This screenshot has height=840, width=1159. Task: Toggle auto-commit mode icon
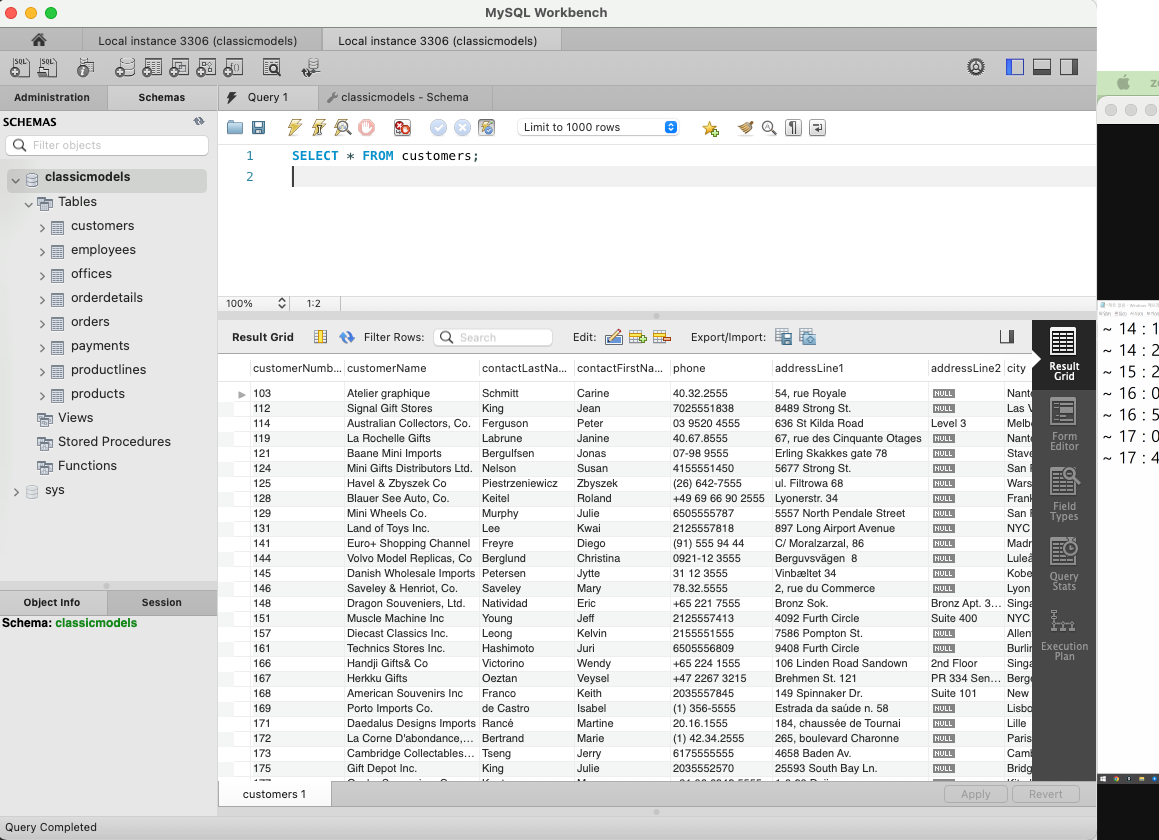486,127
